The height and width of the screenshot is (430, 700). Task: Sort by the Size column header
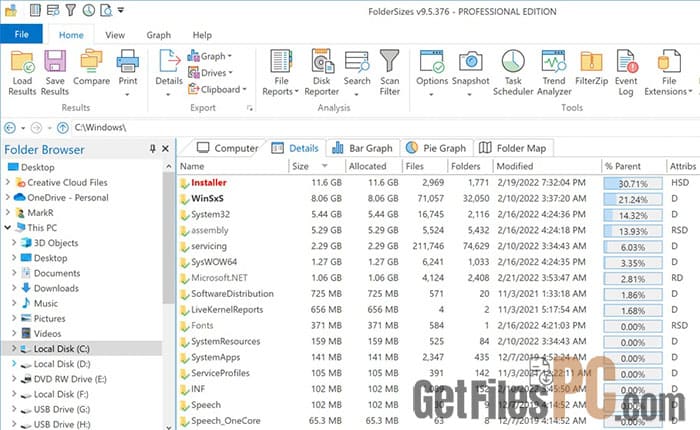pyautogui.click(x=317, y=166)
